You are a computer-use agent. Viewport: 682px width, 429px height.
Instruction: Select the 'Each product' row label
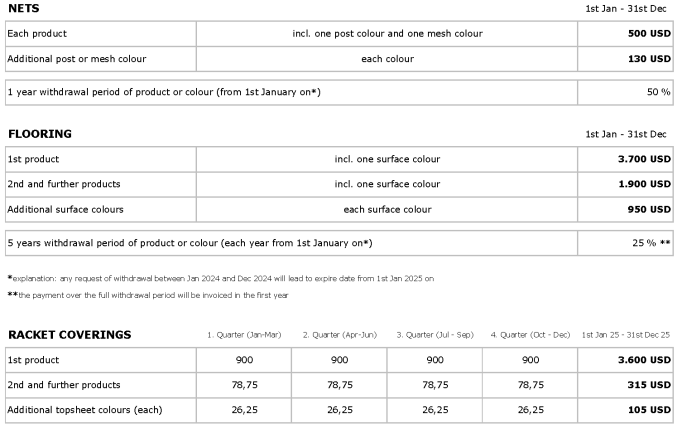(x=37, y=34)
